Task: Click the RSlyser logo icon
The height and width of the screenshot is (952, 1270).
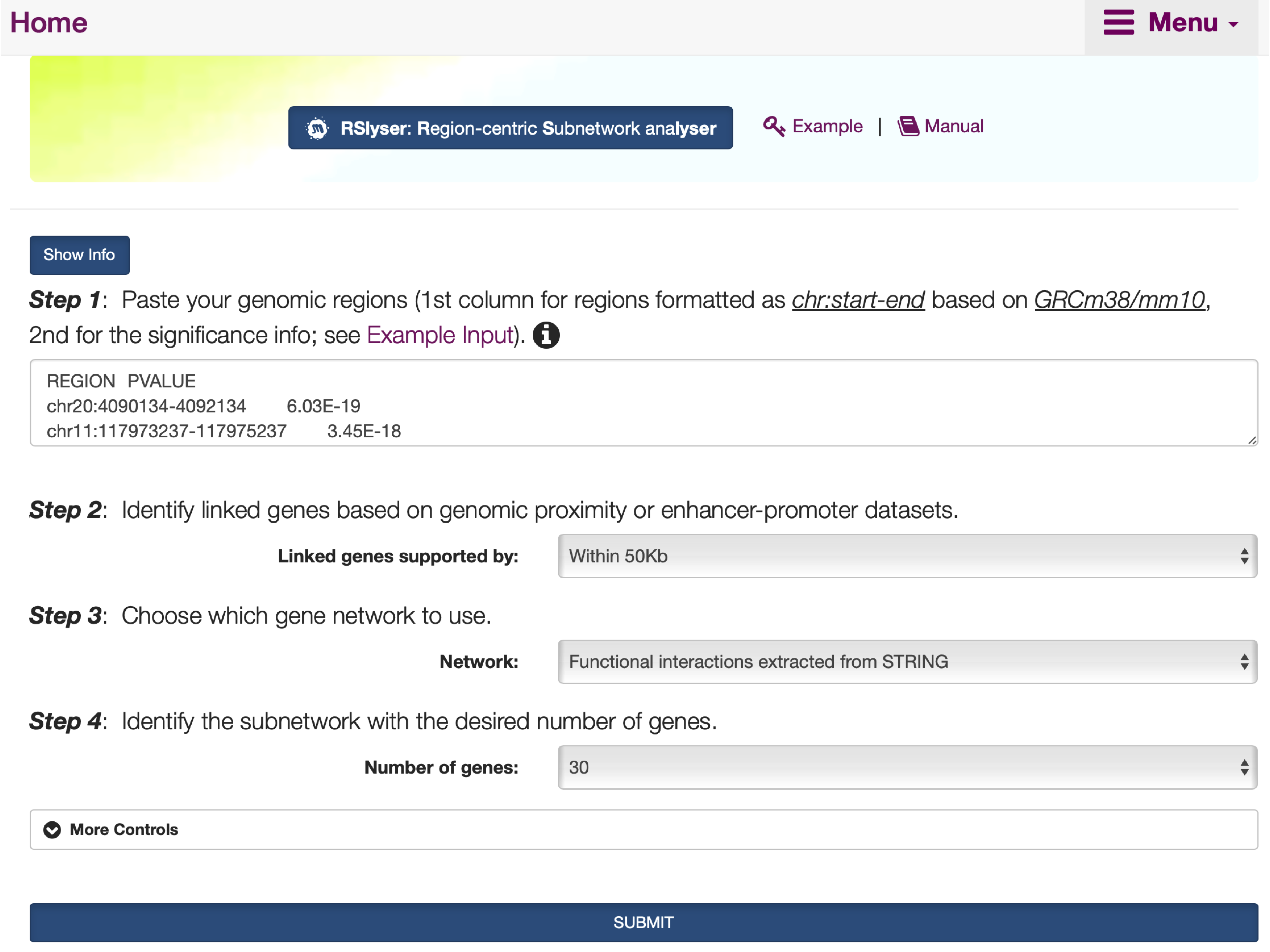Action: [317, 128]
